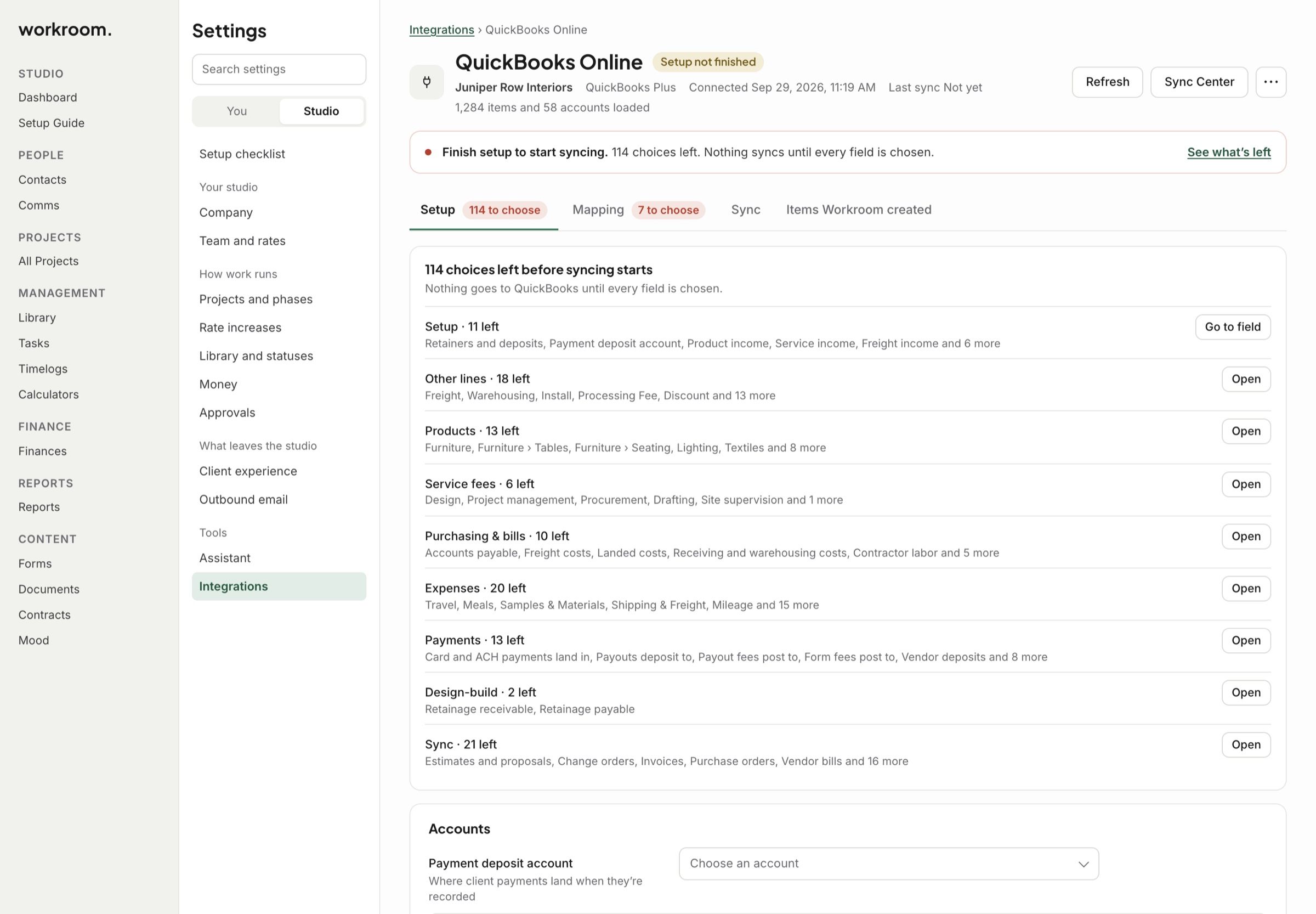
Task: Open the Expenses section
Action: pyautogui.click(x=1246, y=589)
